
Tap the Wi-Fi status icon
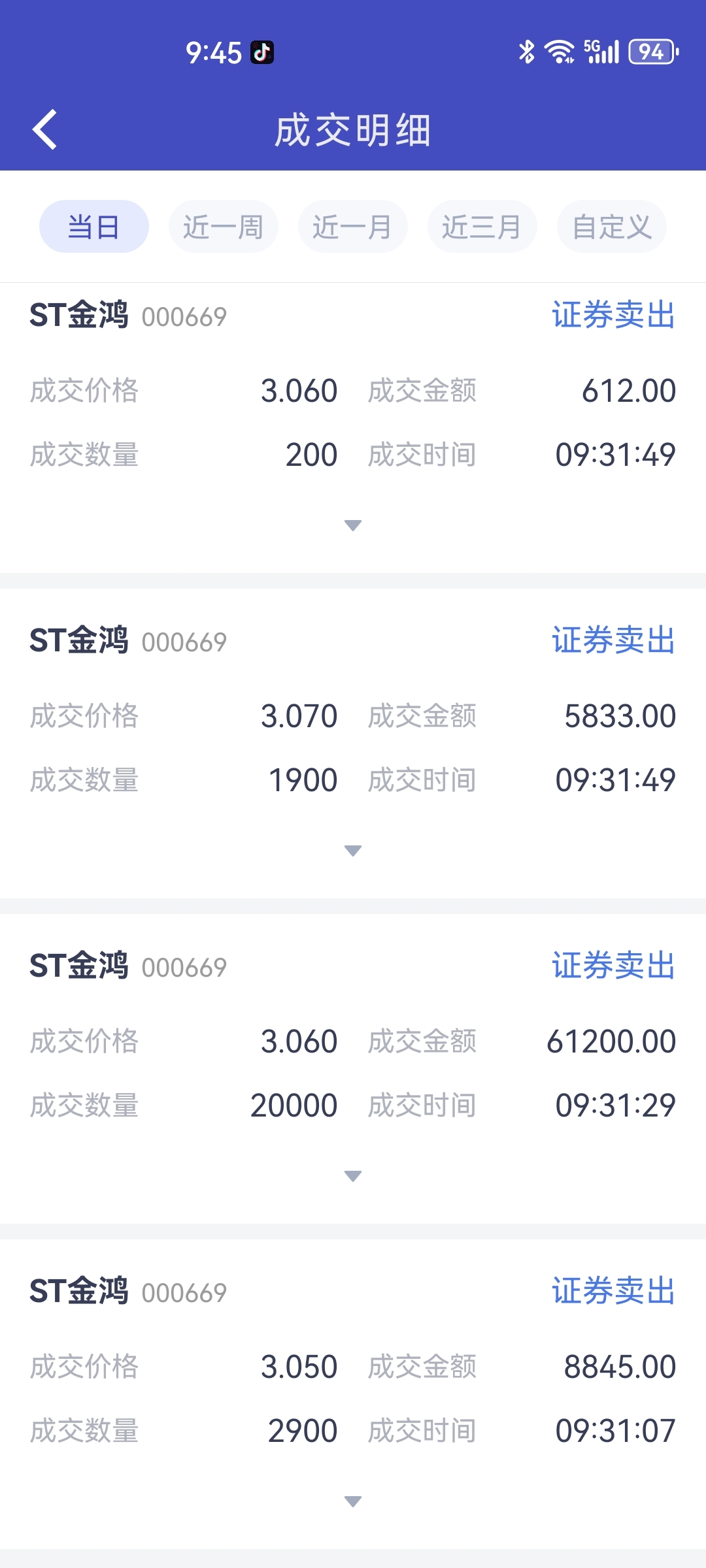tap(560, 52)
